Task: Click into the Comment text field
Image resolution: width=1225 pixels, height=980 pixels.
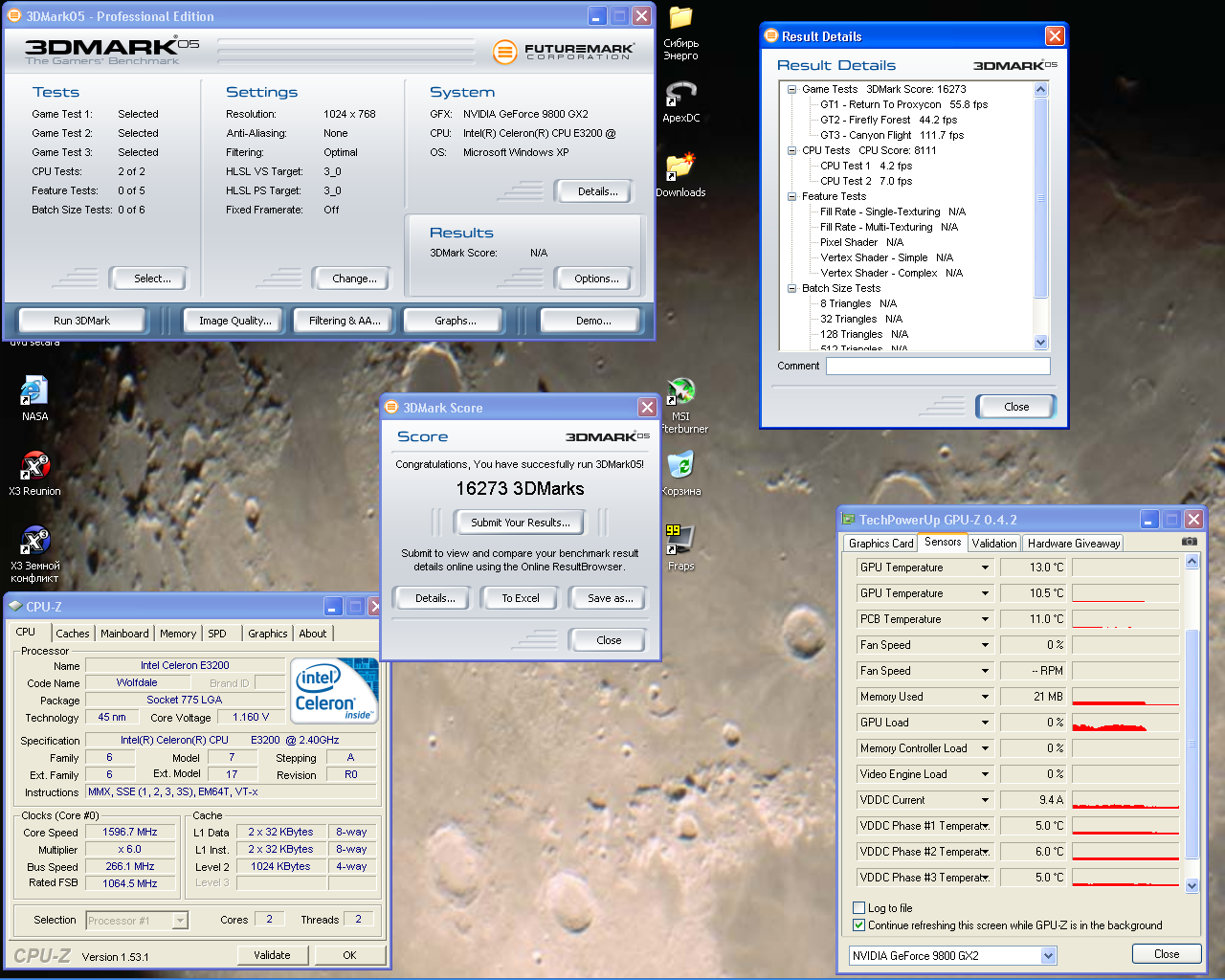Action: (x=938, y=366)
